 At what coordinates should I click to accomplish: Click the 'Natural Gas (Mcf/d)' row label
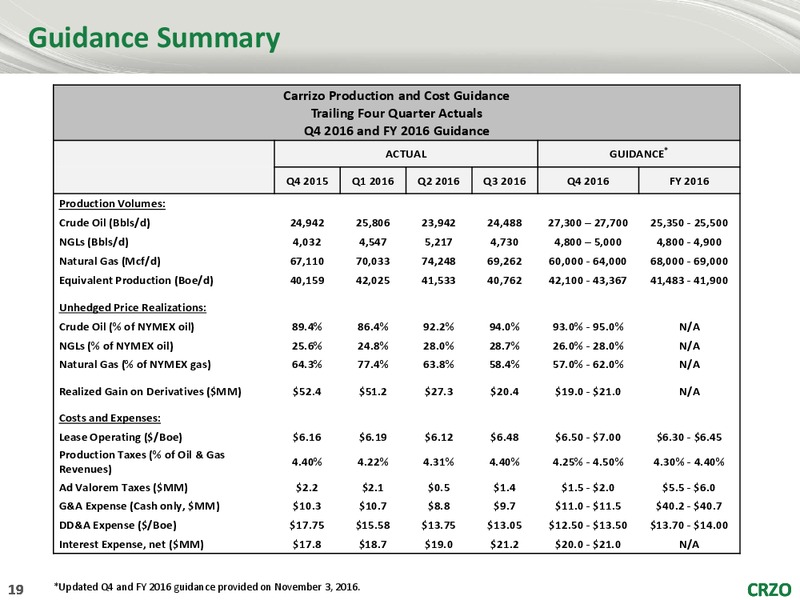(110, 261)
